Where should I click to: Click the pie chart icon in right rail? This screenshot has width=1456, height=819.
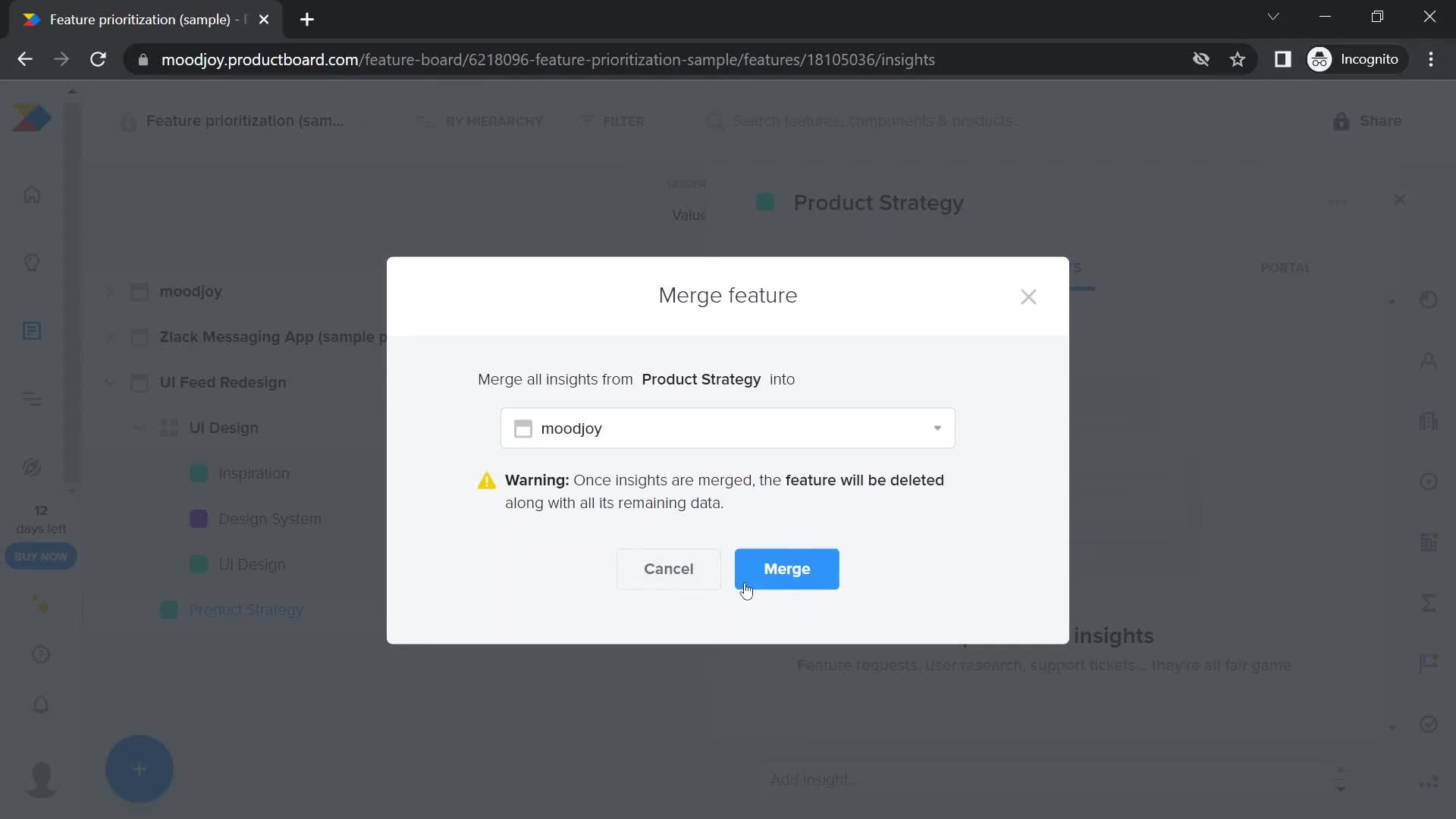1429,300
